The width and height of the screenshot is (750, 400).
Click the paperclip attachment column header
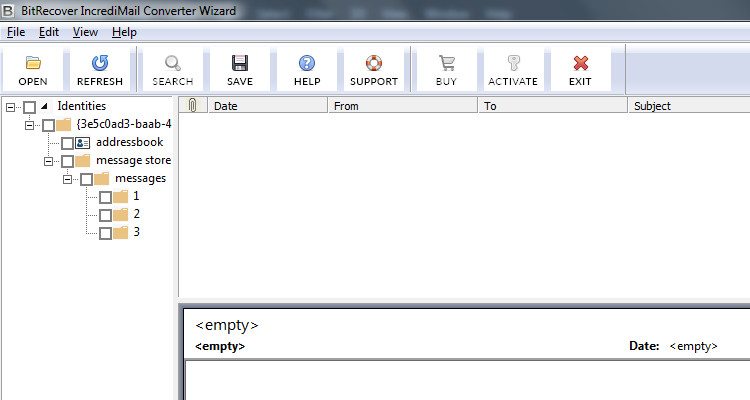pos(193,105)
